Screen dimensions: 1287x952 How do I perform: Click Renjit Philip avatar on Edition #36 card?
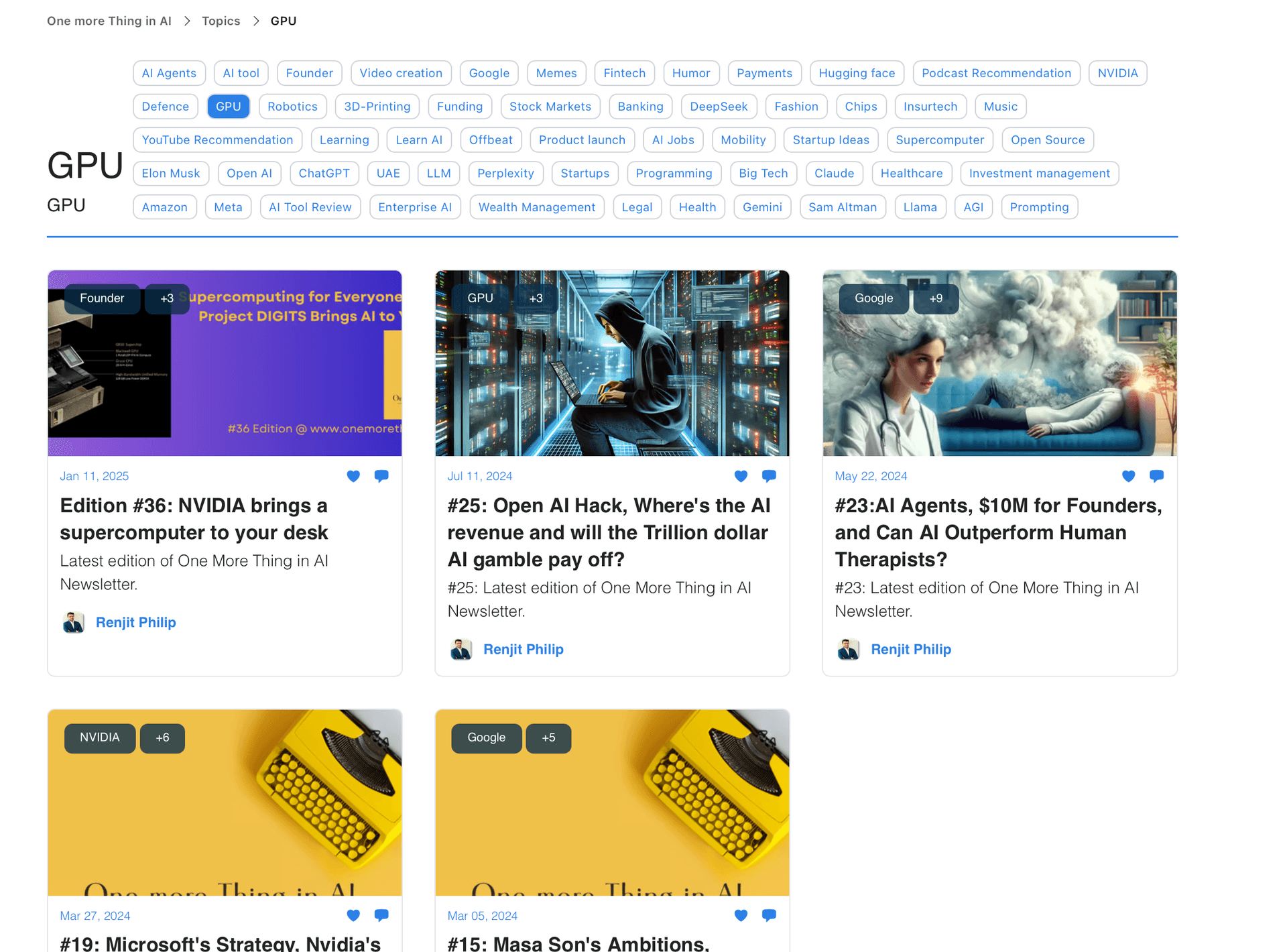(x=73, y=623)
